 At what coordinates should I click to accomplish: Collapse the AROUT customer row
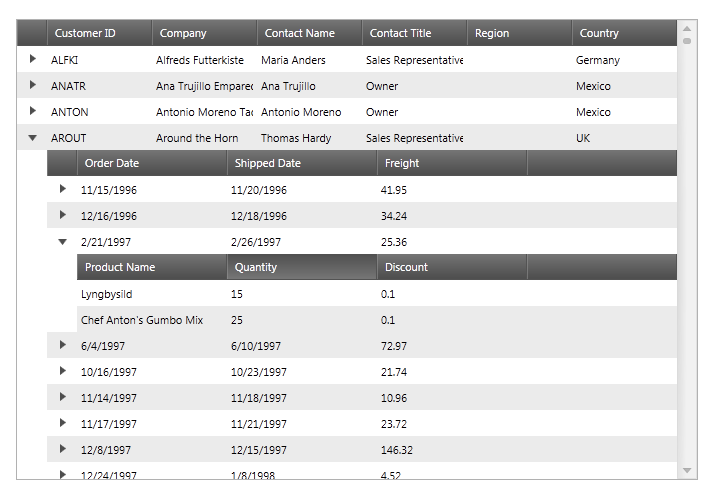click(32, 138)
